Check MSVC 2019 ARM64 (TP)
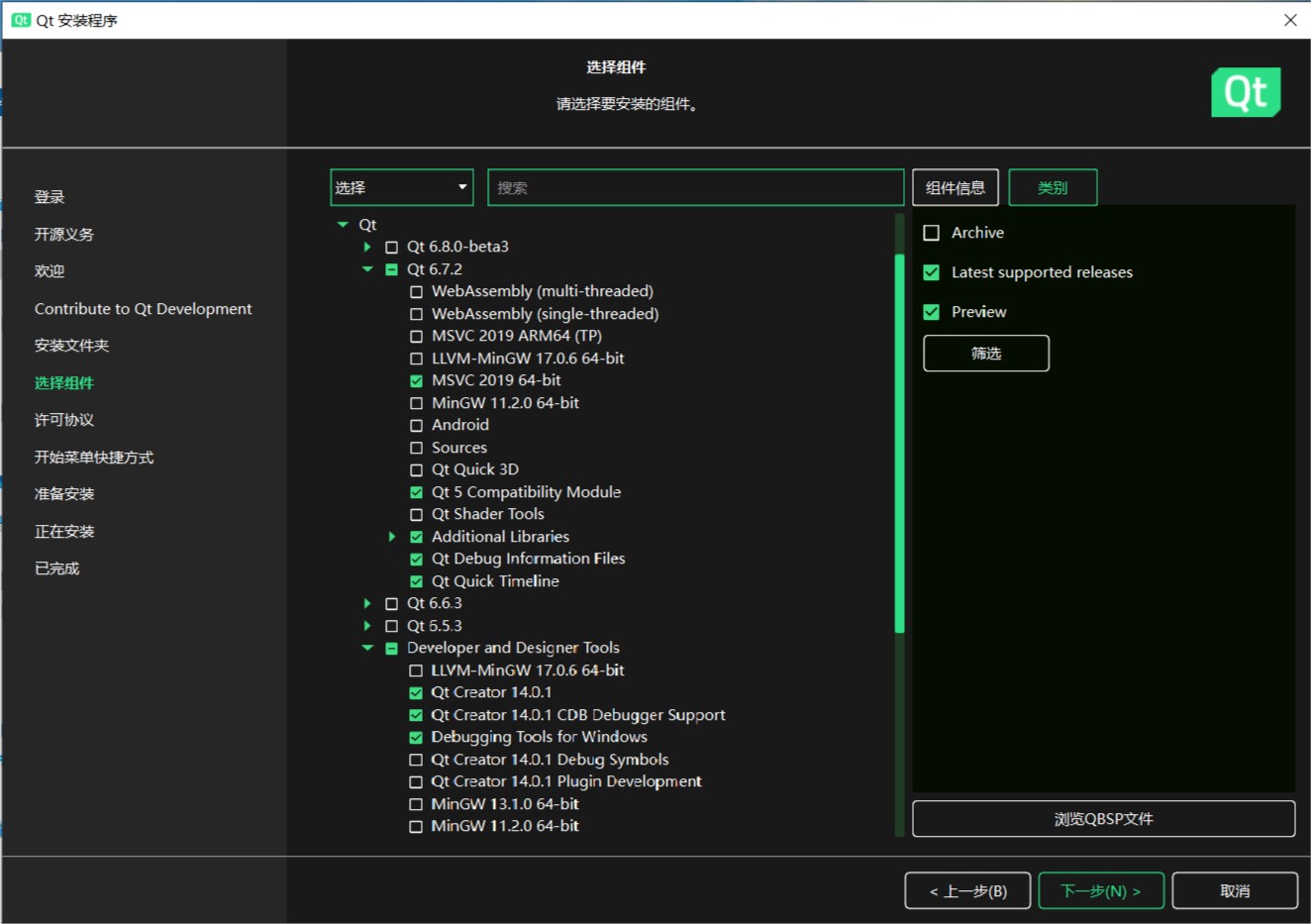 coord(416,336)
